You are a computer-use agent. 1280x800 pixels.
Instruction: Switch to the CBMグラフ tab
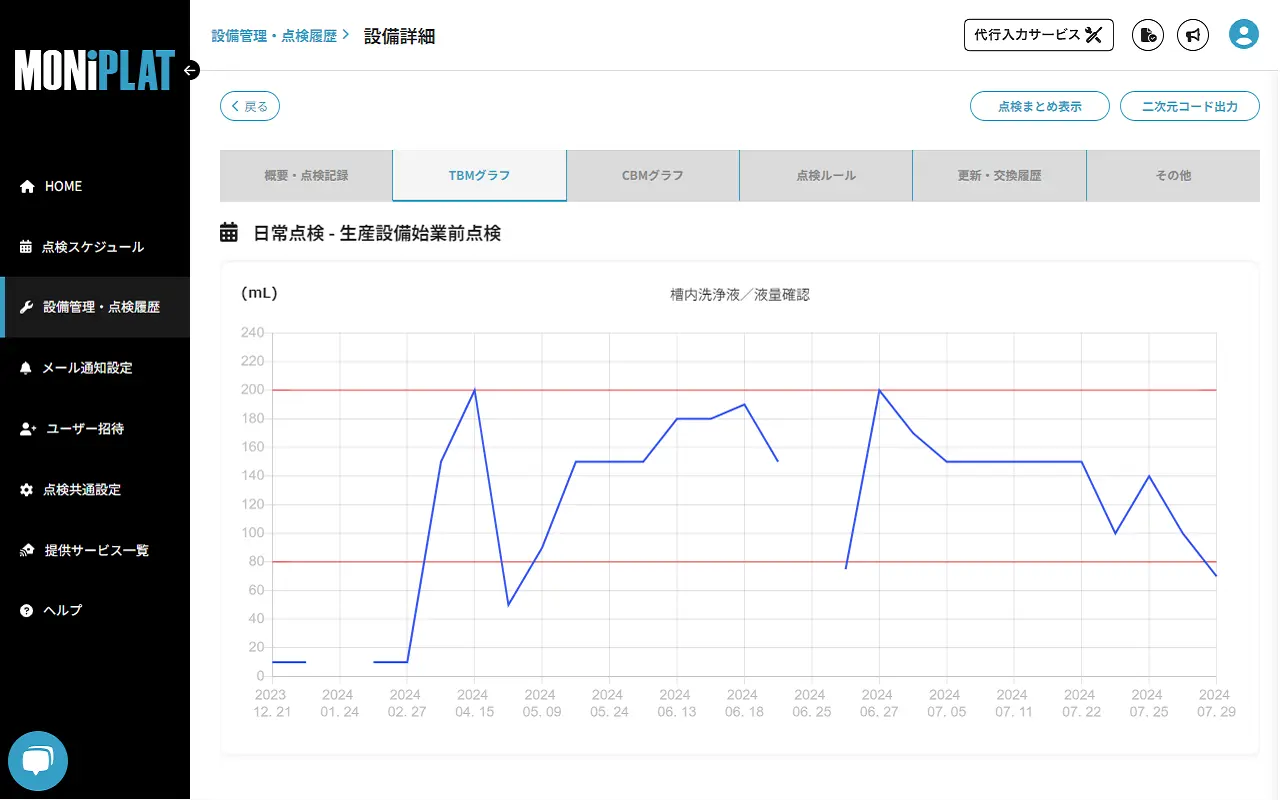[652, 174]
